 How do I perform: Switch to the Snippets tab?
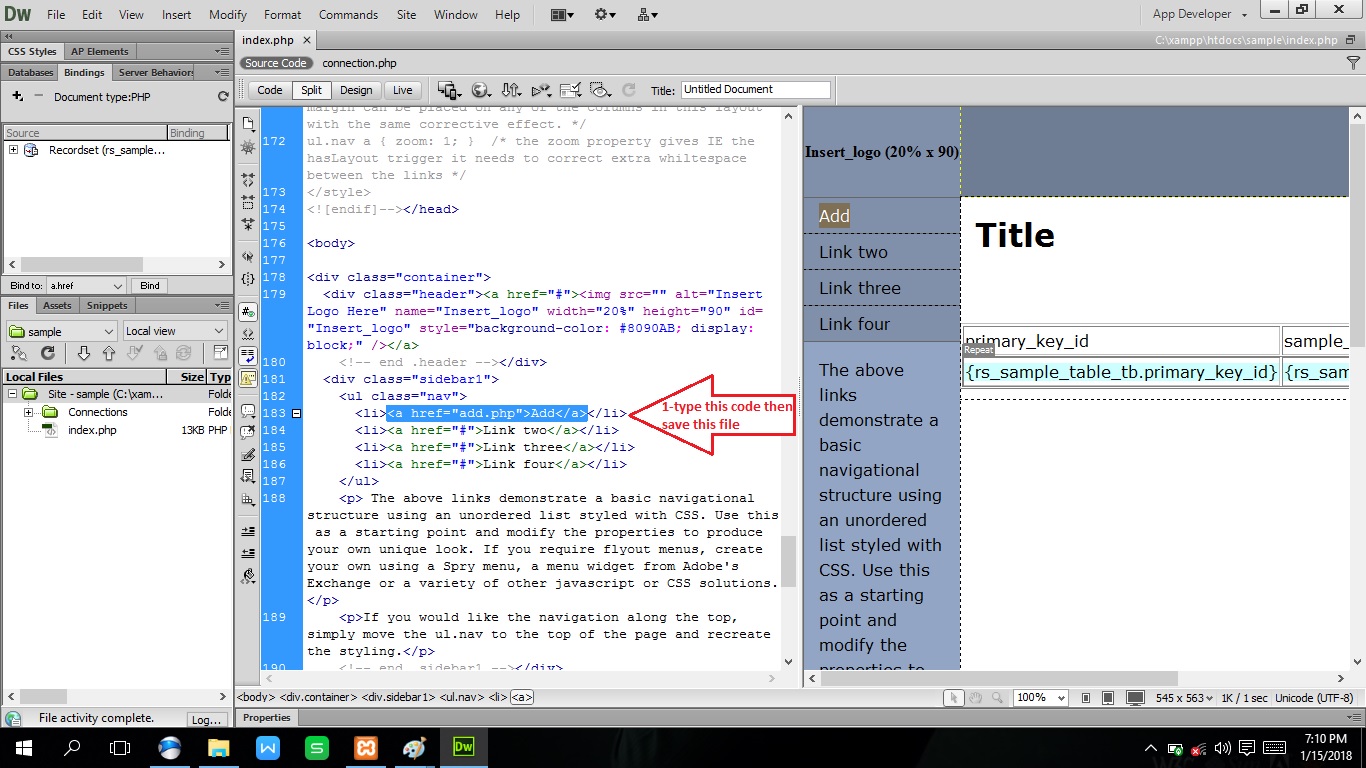pyautogui.click(x=107, y=305)
